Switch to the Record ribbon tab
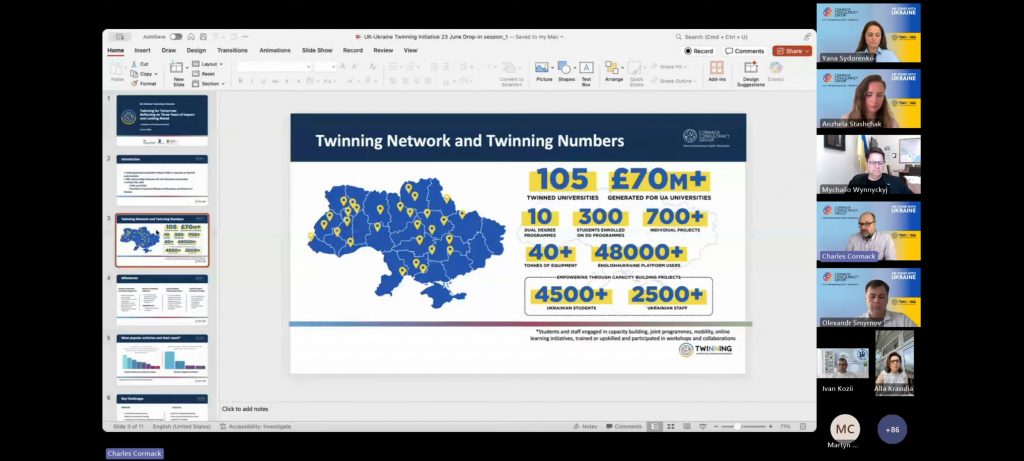This screenshot has width=1024, height=461. coord(353,50)
